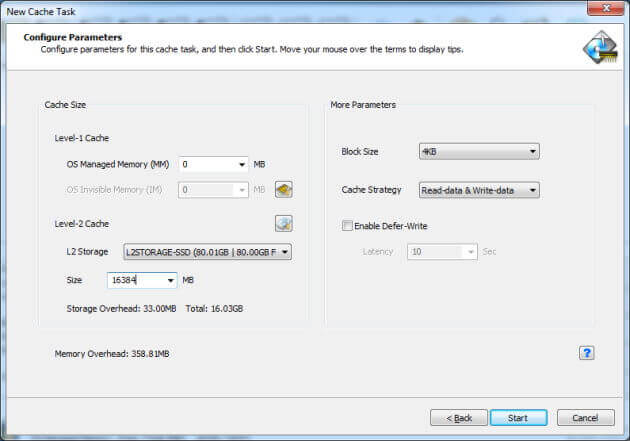Screen dimensions: 630x441
Task: Click the OS Managed Memory (MM) label
Action: [x=118, y=164]
